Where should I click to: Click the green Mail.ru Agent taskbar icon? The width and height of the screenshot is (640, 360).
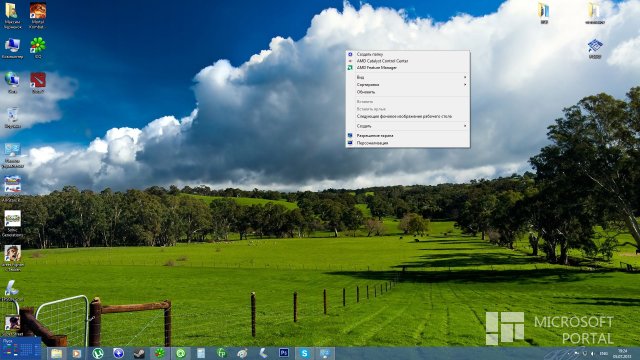(x=180, y=353)
